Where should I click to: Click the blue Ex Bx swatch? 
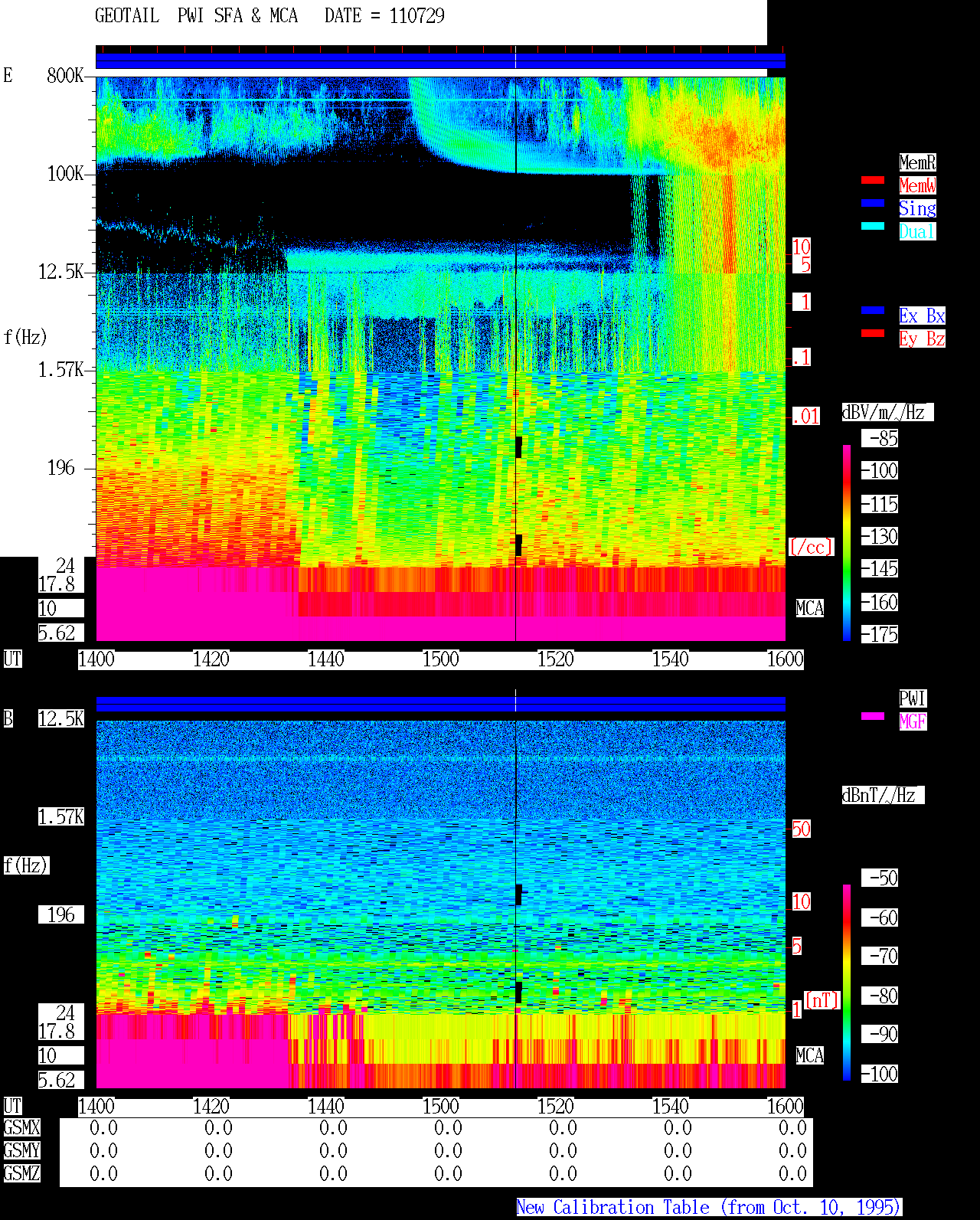(x=873, y=310)
